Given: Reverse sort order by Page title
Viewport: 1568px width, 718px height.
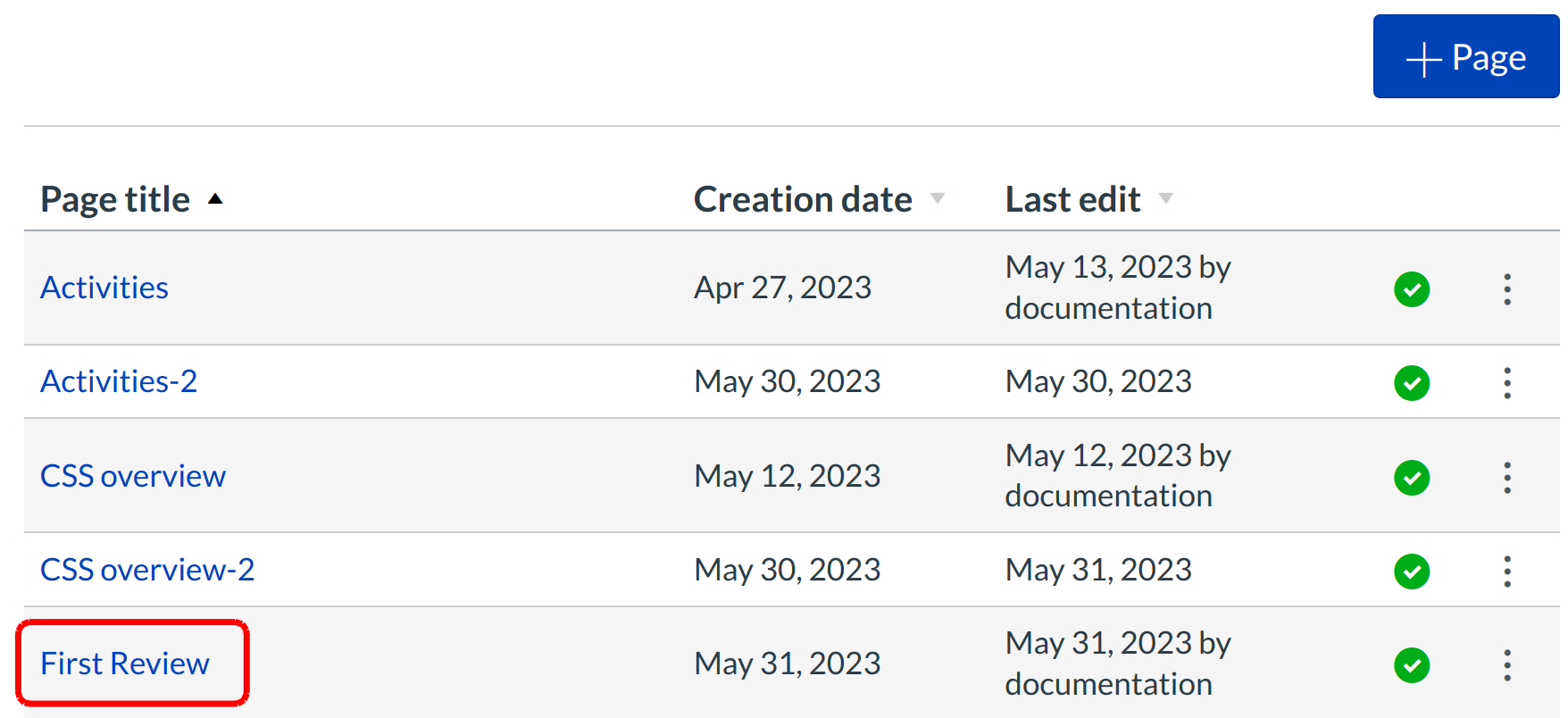Looking at the screenshot, I should [116, 199].
